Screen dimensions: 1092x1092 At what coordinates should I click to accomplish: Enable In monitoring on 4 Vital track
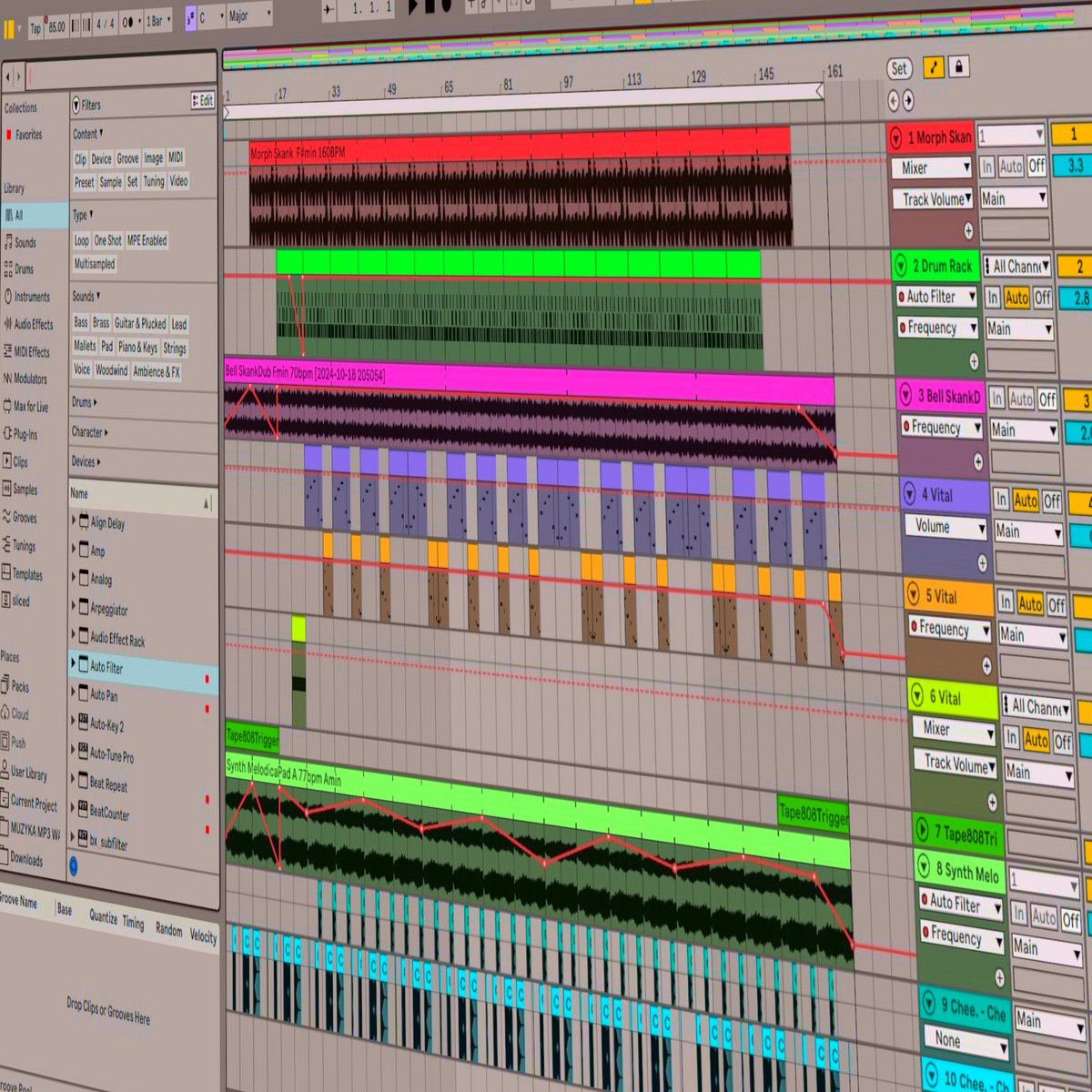(1001, 500)
